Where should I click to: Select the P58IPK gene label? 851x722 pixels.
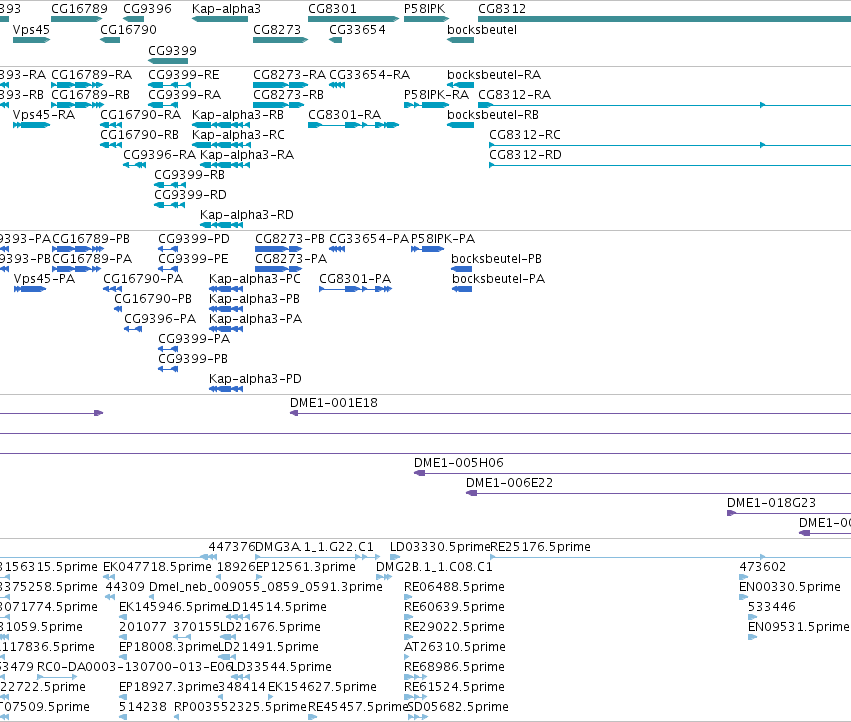pos(424,9)
